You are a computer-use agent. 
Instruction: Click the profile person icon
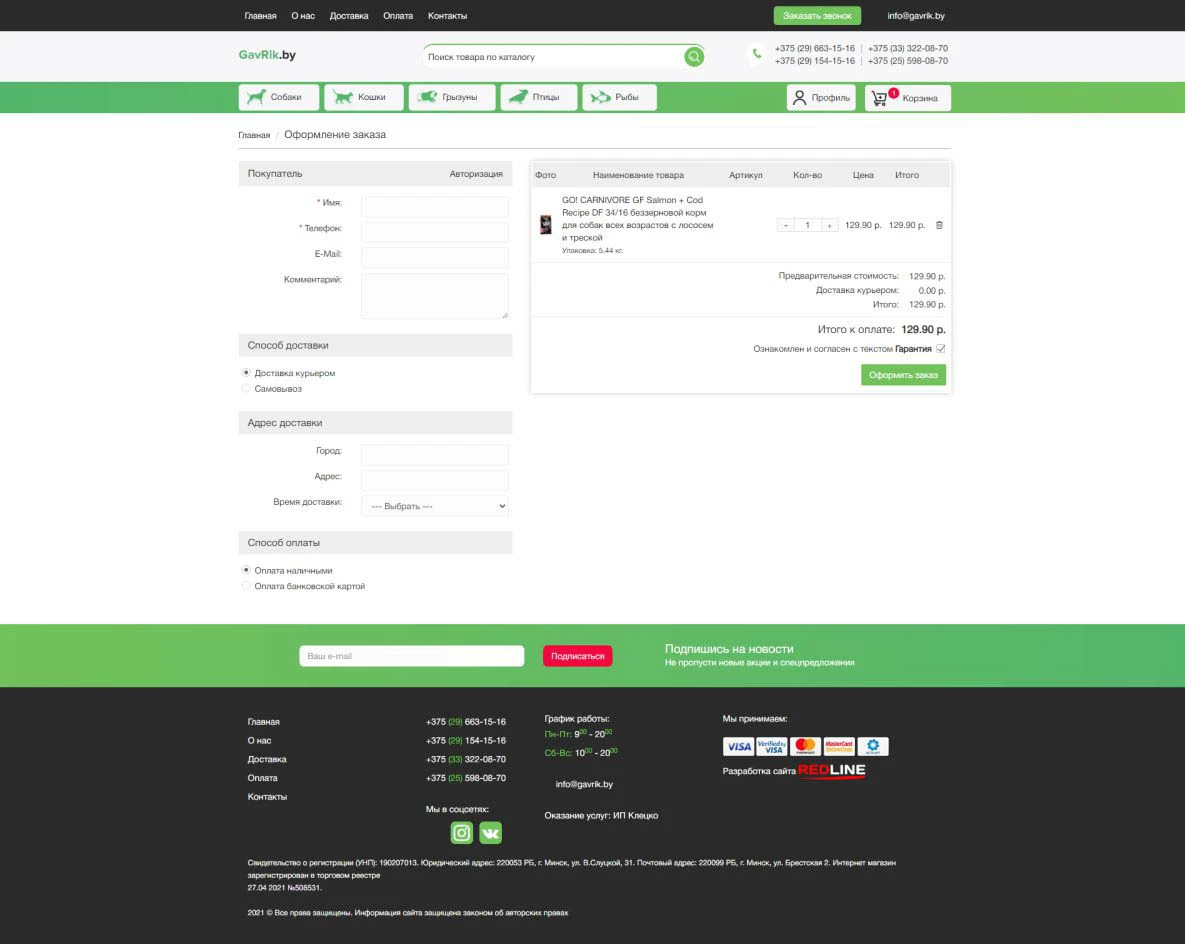799,97
